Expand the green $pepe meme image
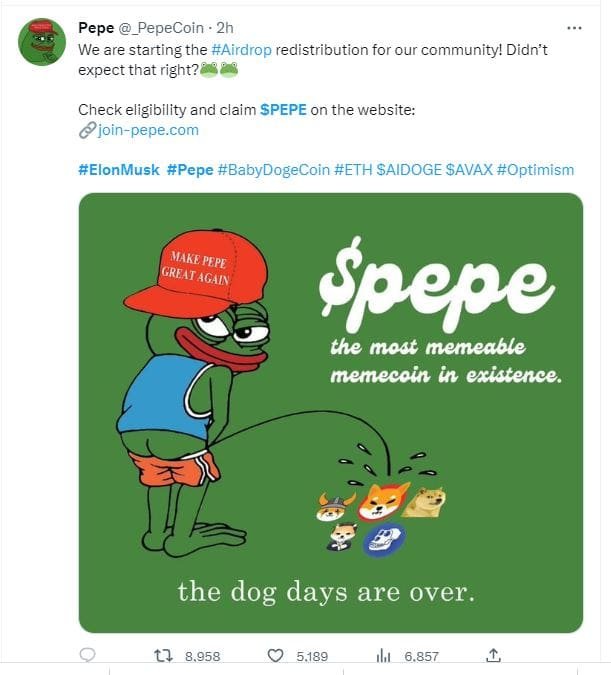The image size is (611, 675). tap(330, 411)
